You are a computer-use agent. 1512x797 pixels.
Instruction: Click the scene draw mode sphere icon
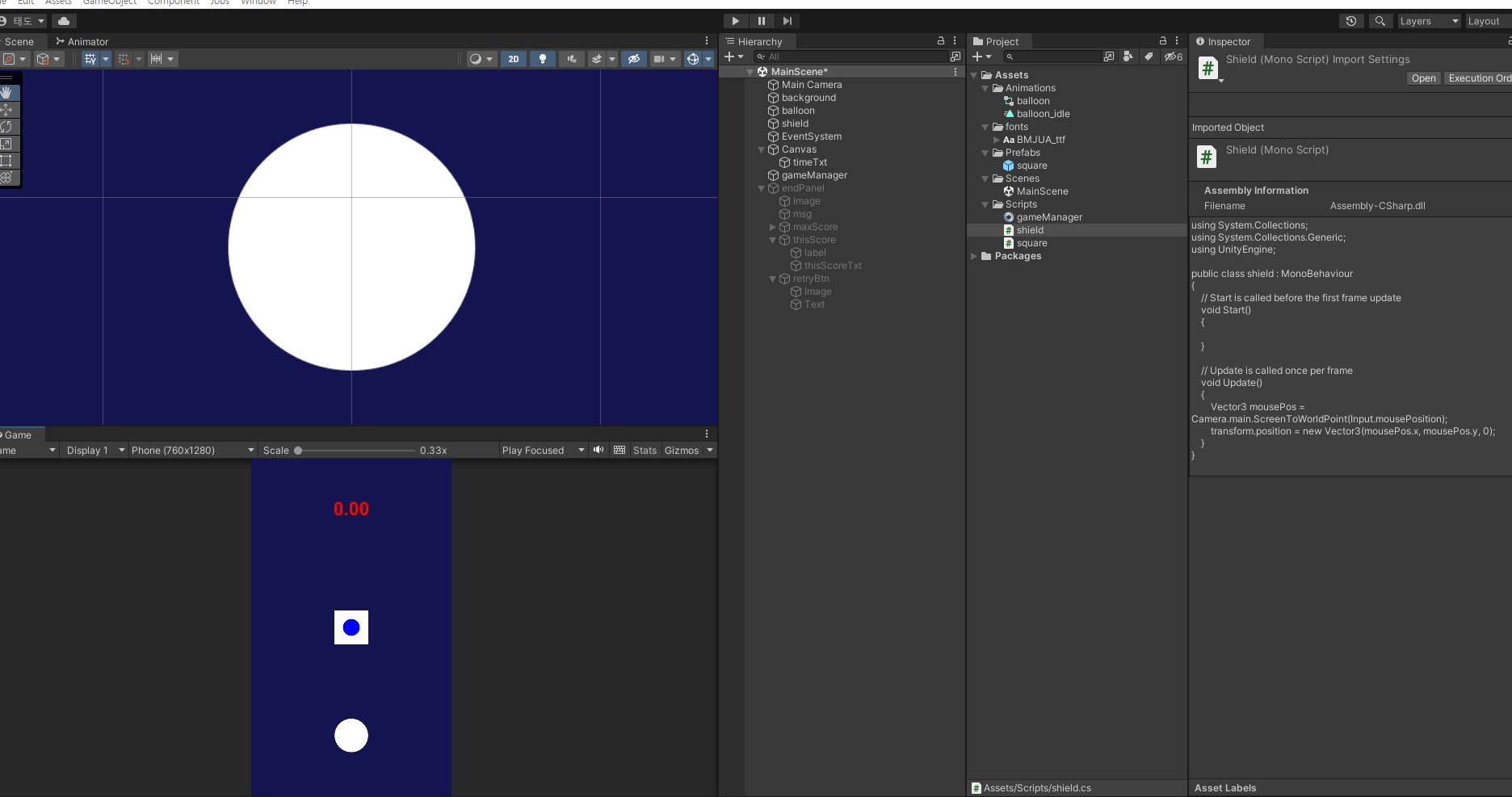pyautogui.click(x=476, y=59)
